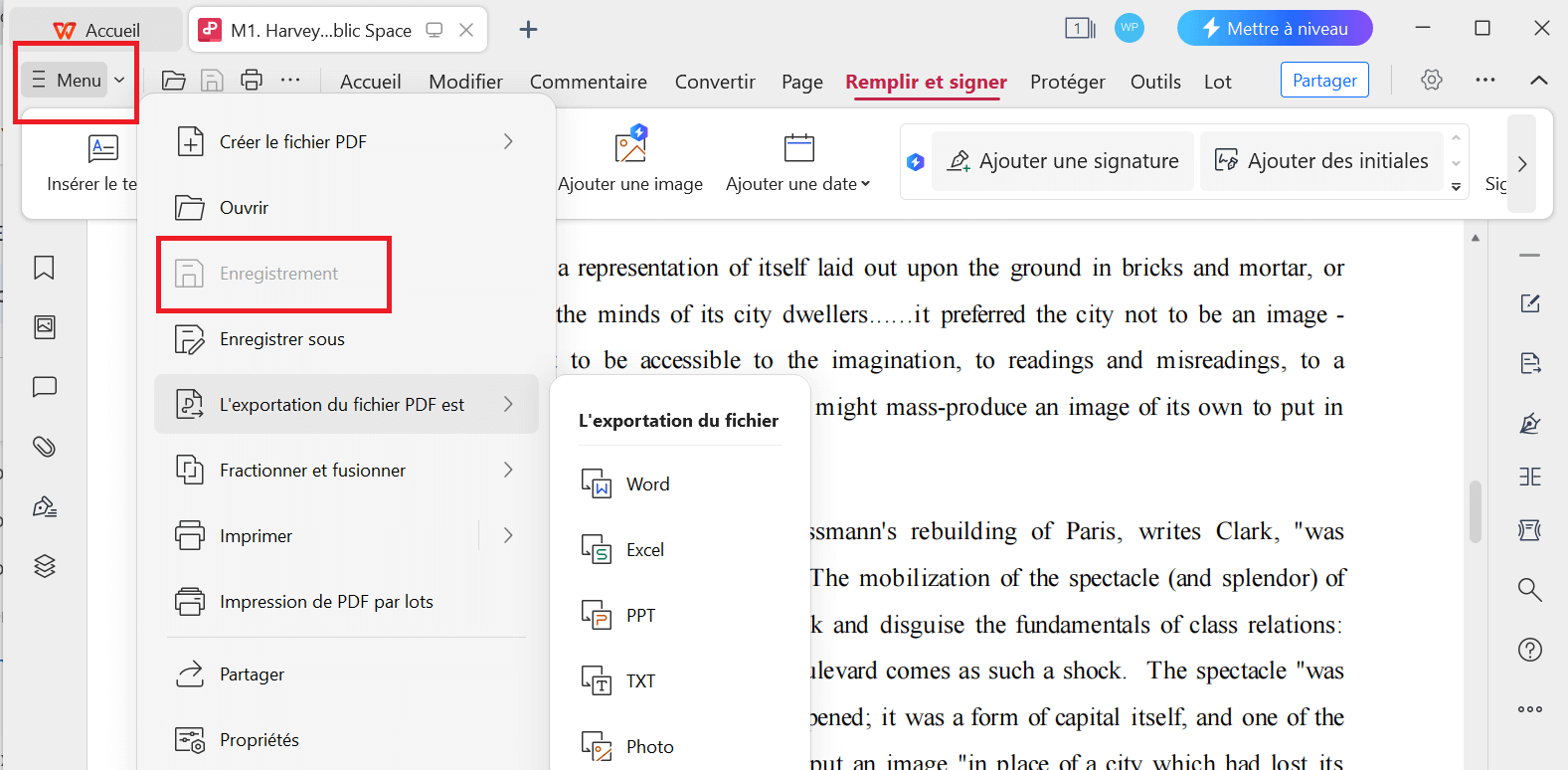The width and height of the screenshot is (1568, 770).
Task: Click the document's vertical scrollbar thumb
Action: click(1476, 511)
